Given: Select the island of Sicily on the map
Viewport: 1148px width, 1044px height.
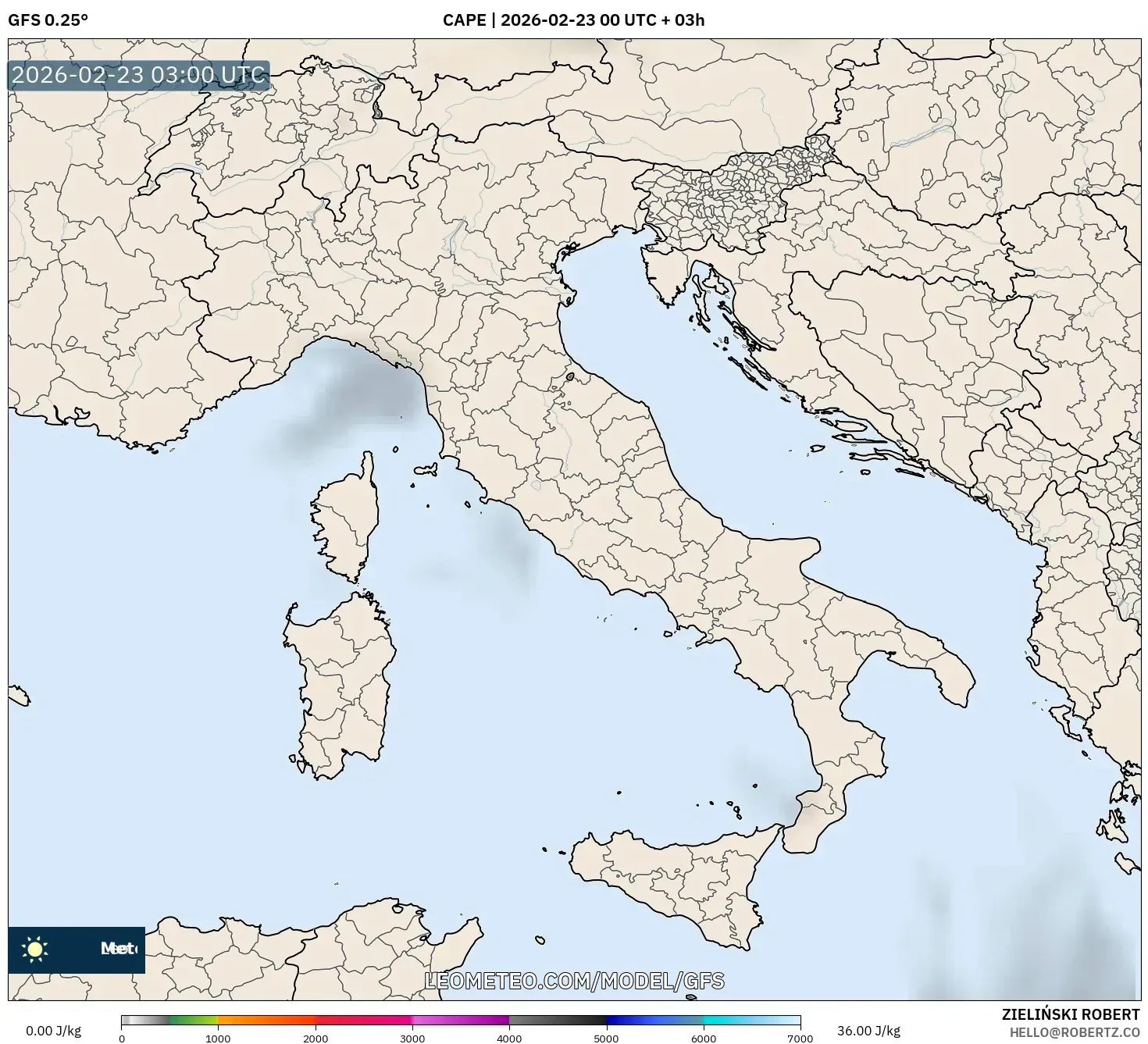Looking at the screenshot, I should point(672,875).
